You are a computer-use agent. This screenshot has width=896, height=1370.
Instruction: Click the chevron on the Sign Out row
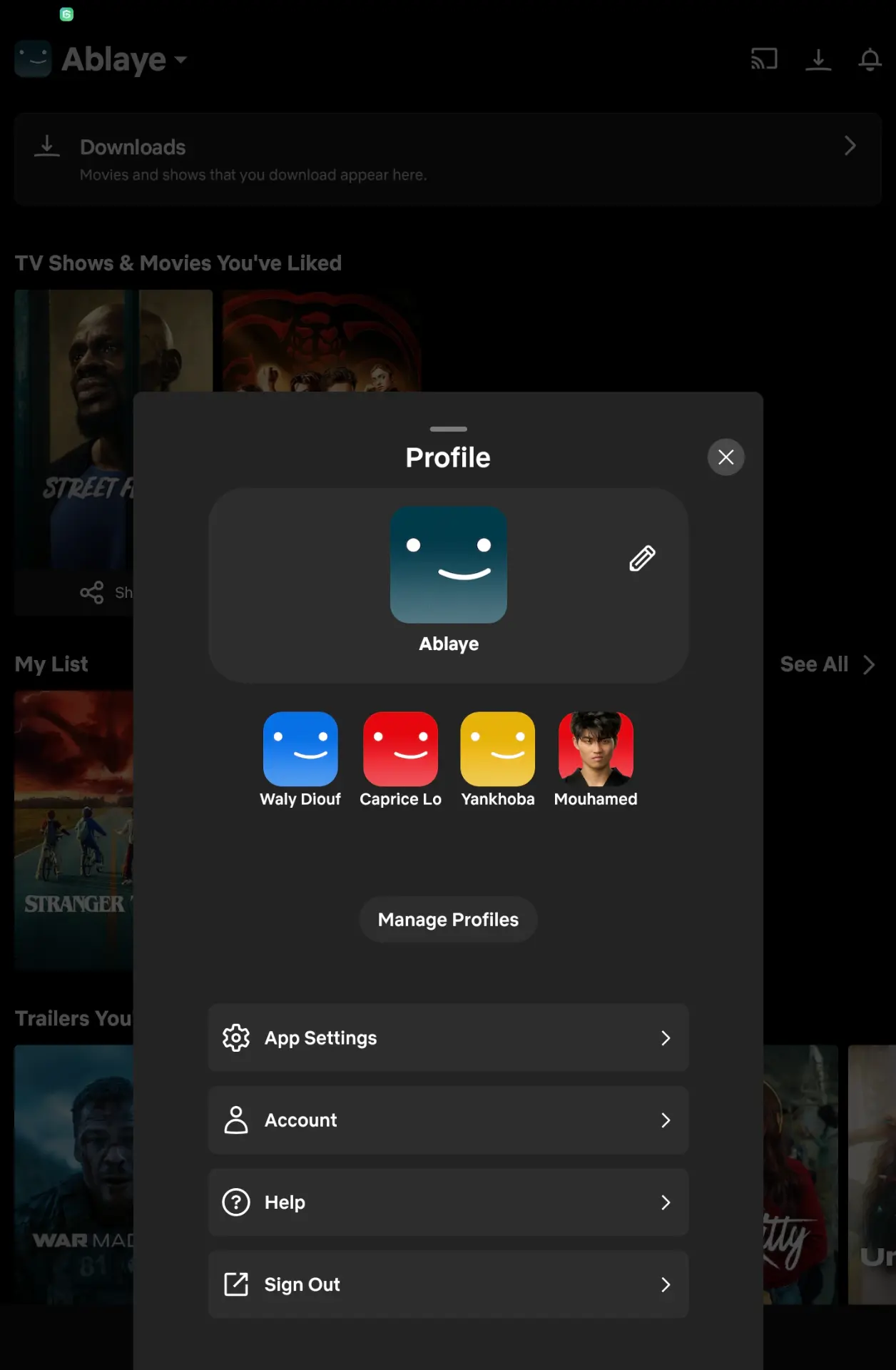point(666,1284)
